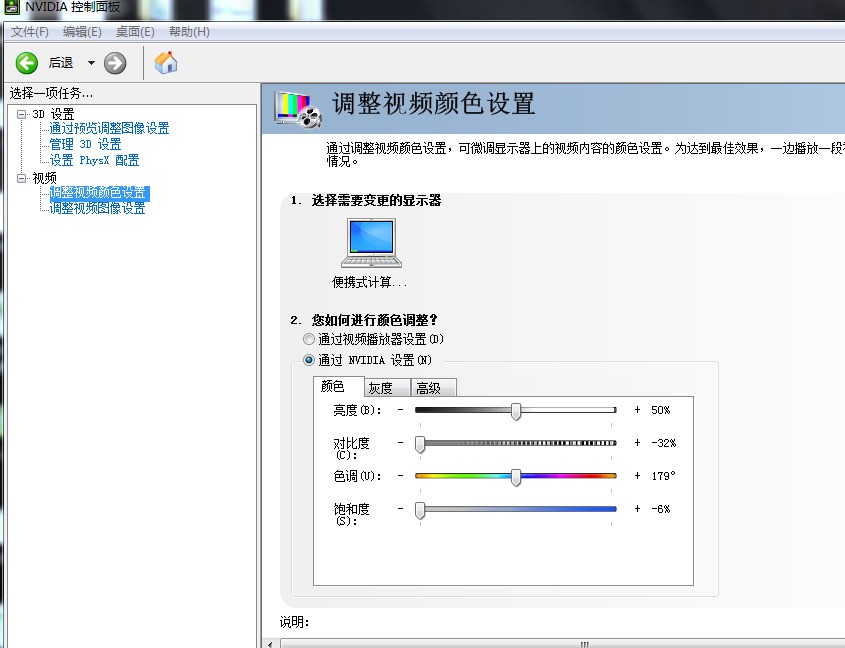Viewport: 845px width, 648px height.
Task: Click the forward arrow icon
Action: [115, 63]
